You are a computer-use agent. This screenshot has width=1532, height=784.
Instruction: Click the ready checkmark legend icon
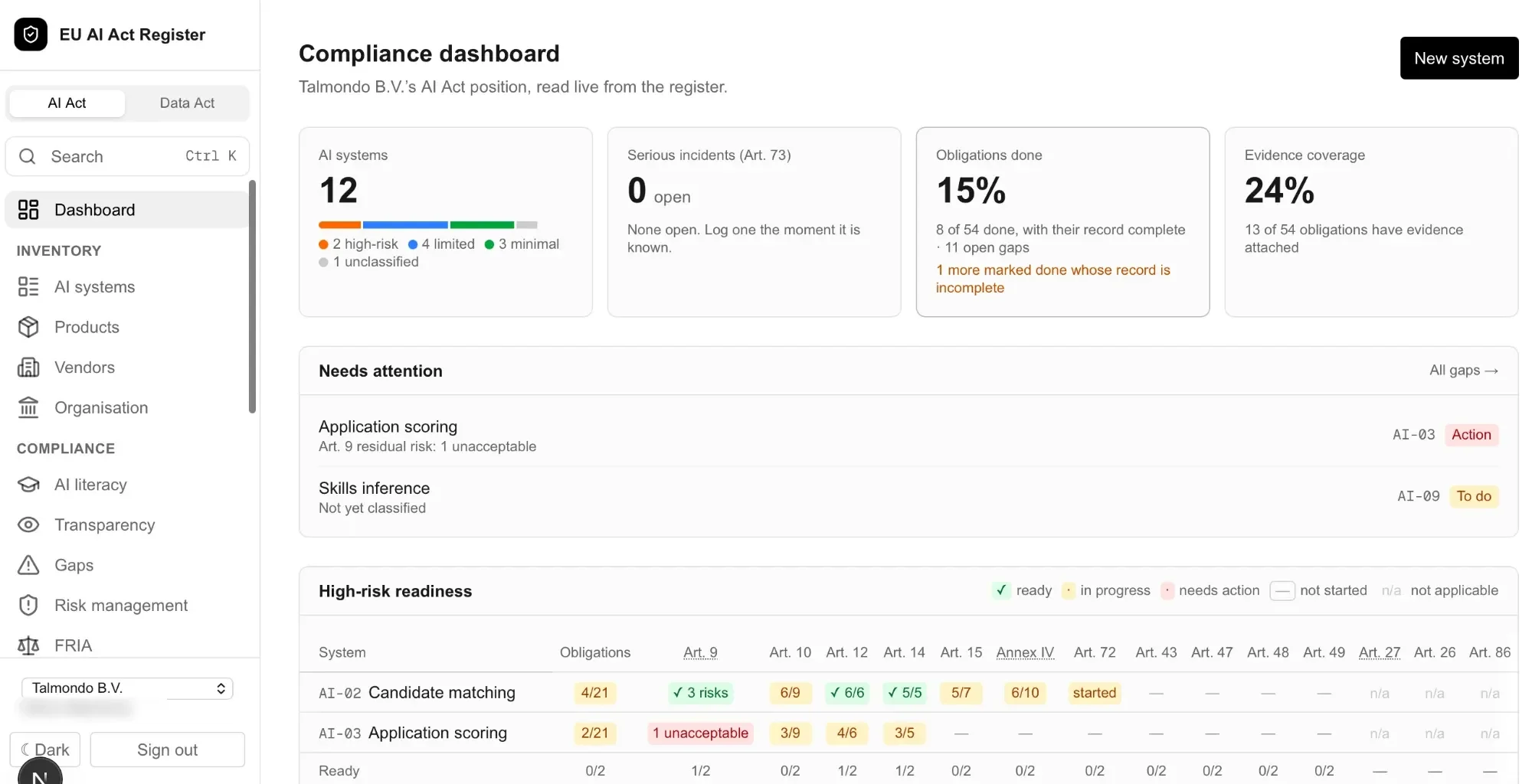click(x=1001, y=590)
